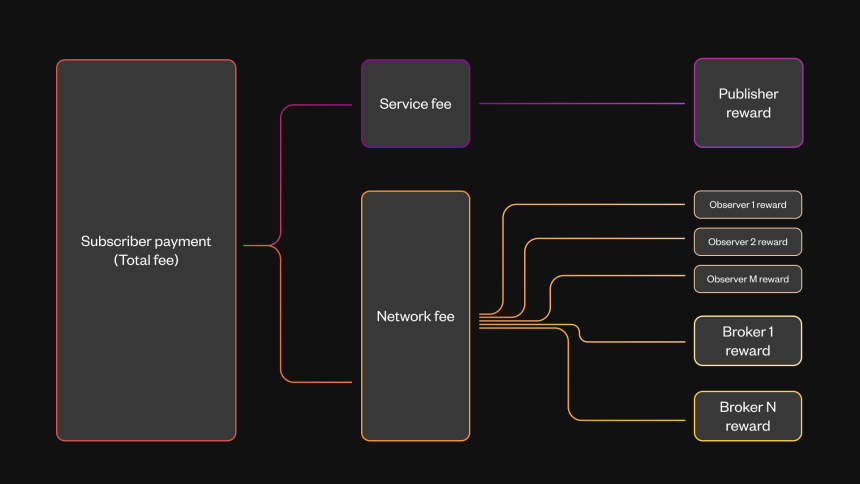
Task: Click the Broker N reward box
Action: coord(748,417)
